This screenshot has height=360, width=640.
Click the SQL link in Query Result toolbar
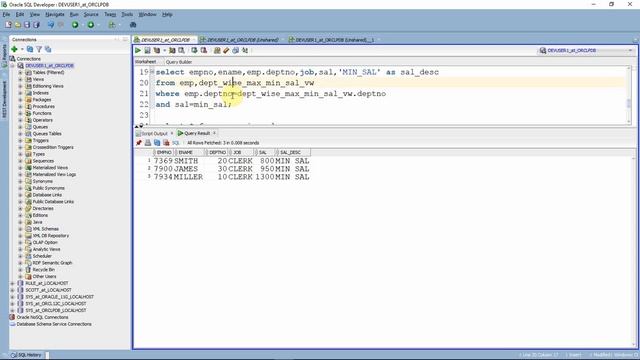pyautogui.click(x=176, y=143)
